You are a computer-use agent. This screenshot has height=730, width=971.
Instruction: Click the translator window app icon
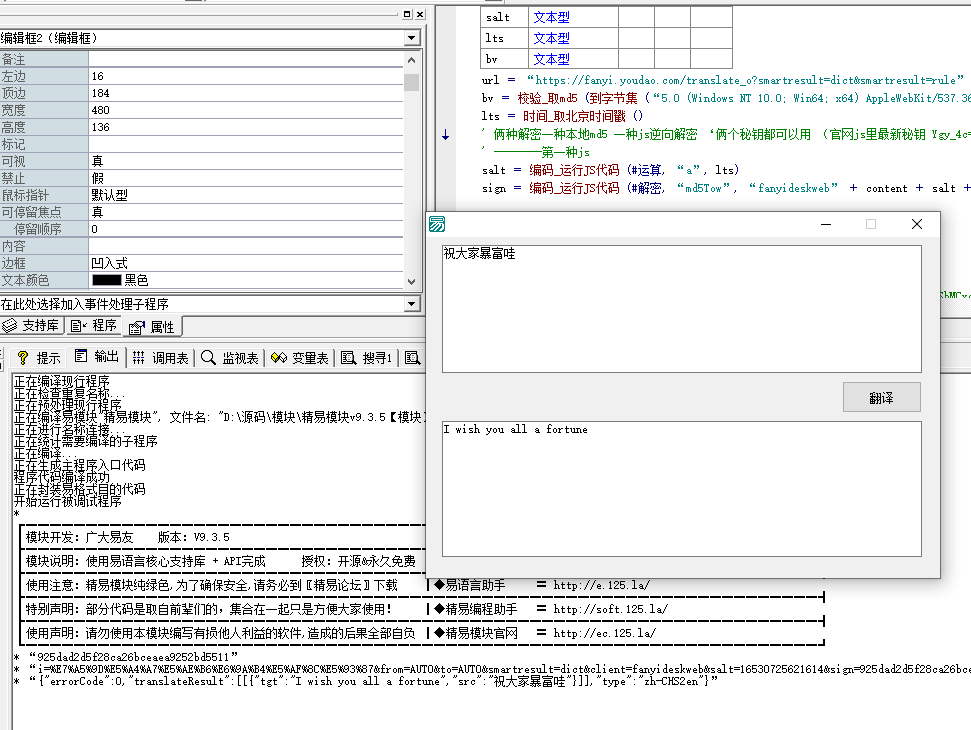437,224
